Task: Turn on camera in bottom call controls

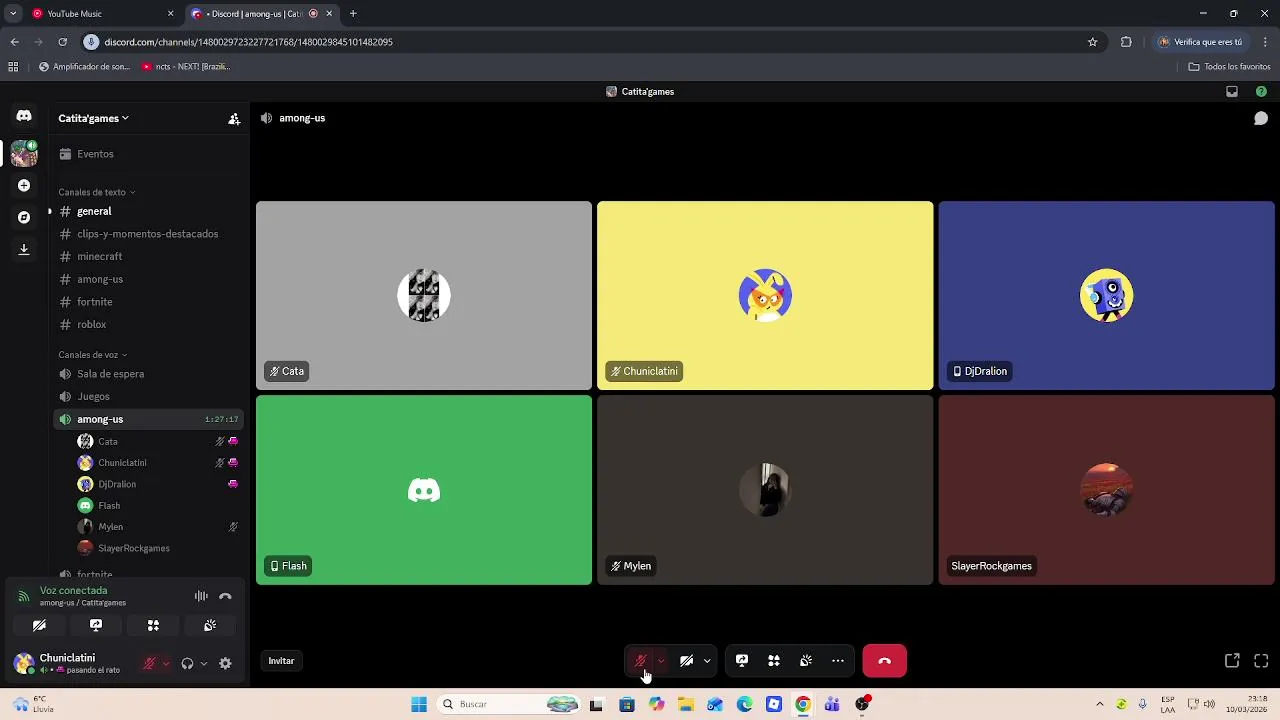Action: pos(686,661)
